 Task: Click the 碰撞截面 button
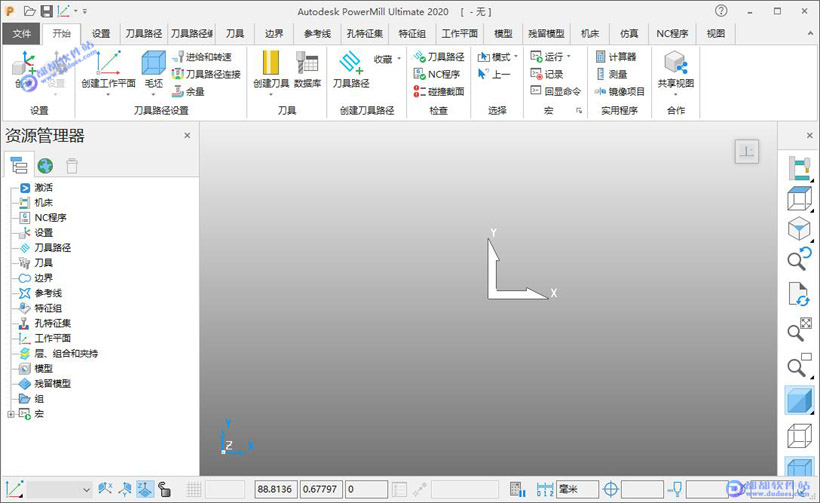tap(439, 92)
